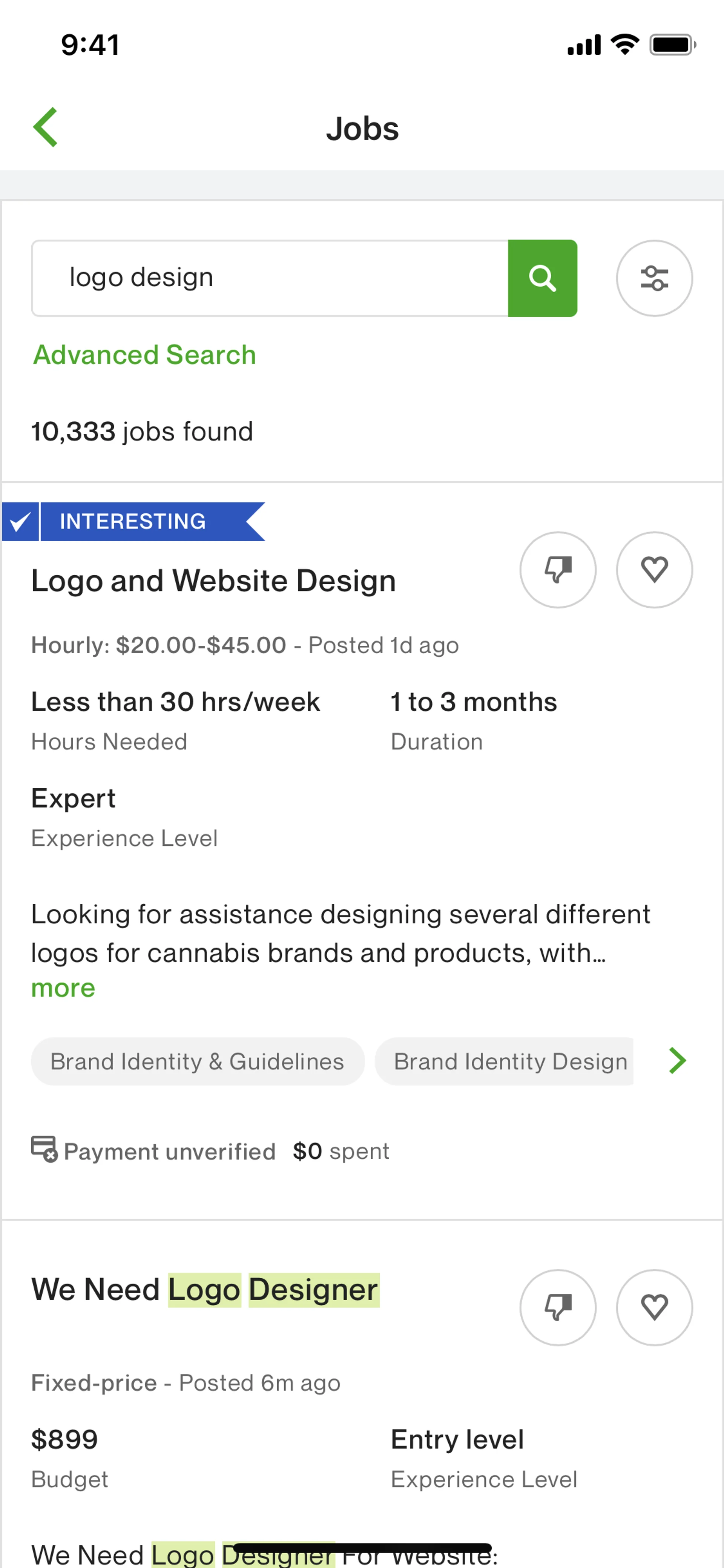
Task: Open the search filters slider icon
Action: pyautogui.click(x=654, y=278)
